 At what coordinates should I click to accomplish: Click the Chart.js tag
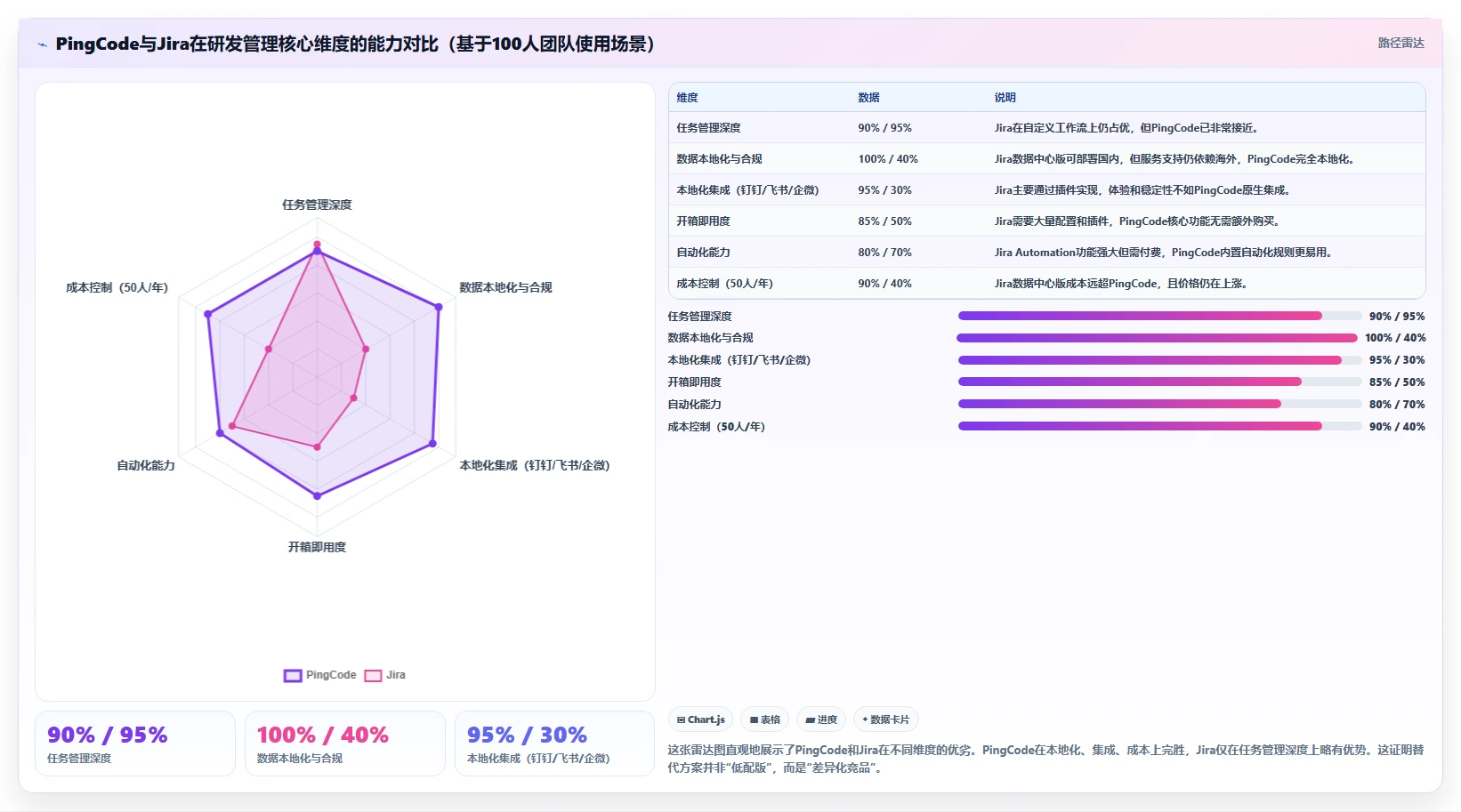tap(700, 720)
